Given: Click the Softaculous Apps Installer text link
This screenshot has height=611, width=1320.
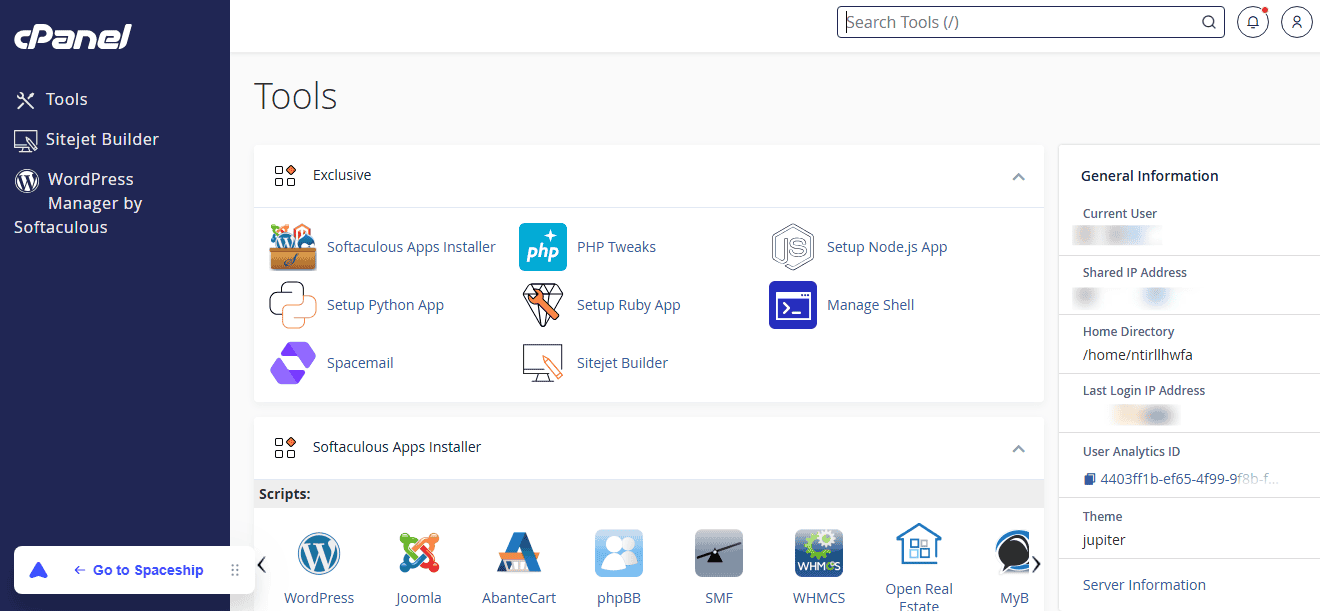Looking at the screenshot, I should 411,247.
